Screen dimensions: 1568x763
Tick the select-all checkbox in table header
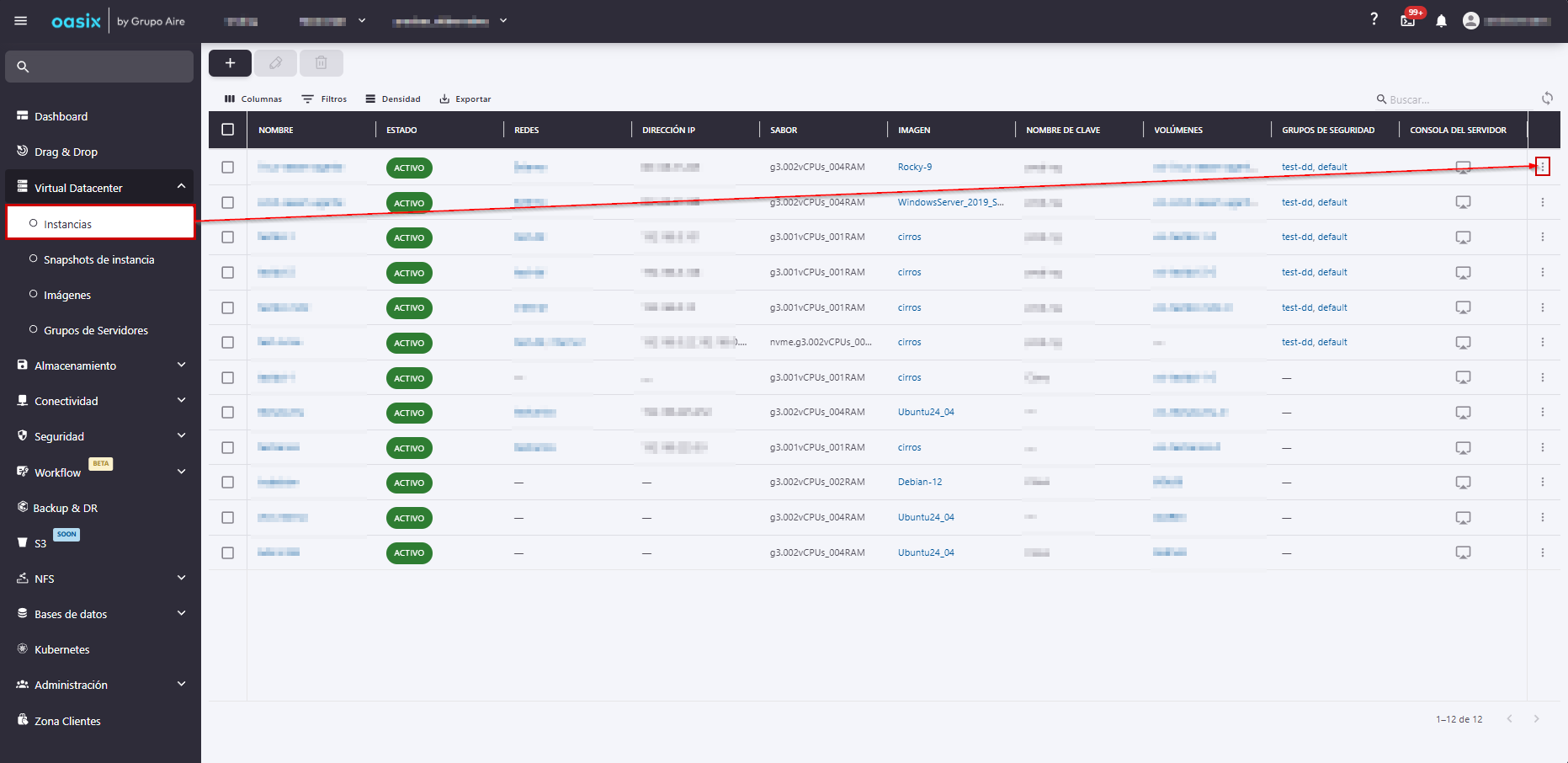228,130
